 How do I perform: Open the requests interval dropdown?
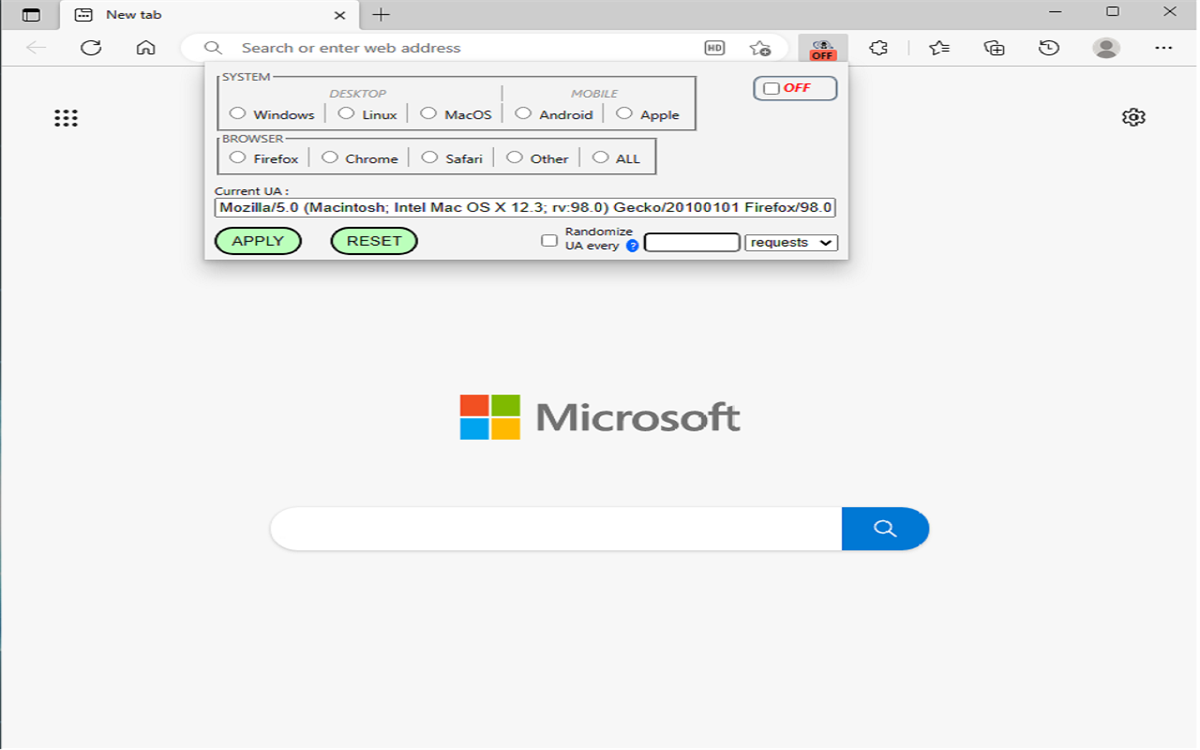(x=790, y=242)
